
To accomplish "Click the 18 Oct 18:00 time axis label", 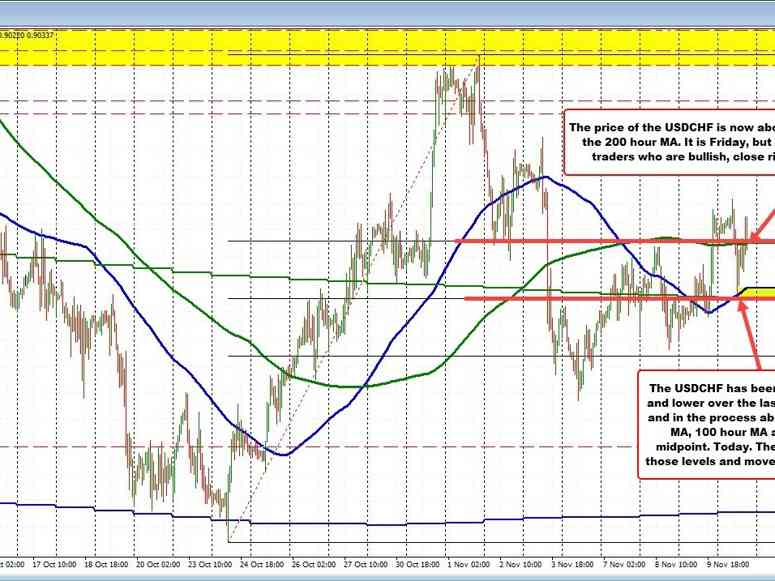I will click(106, 564).
